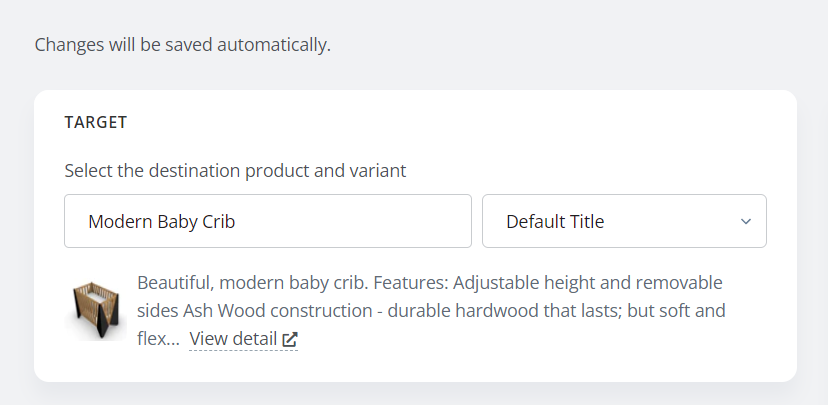
Task: Click the external link icon beside View detail
Action: 290,339
